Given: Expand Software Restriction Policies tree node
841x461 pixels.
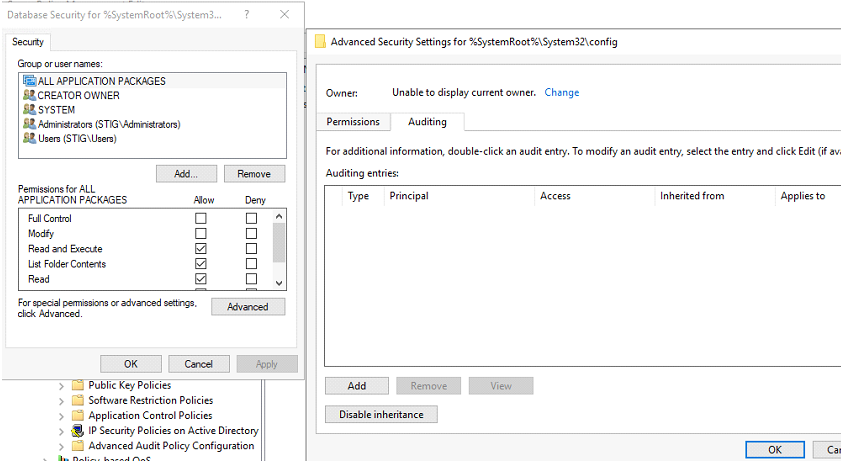Looking at the screenshot, I should 62,401.
